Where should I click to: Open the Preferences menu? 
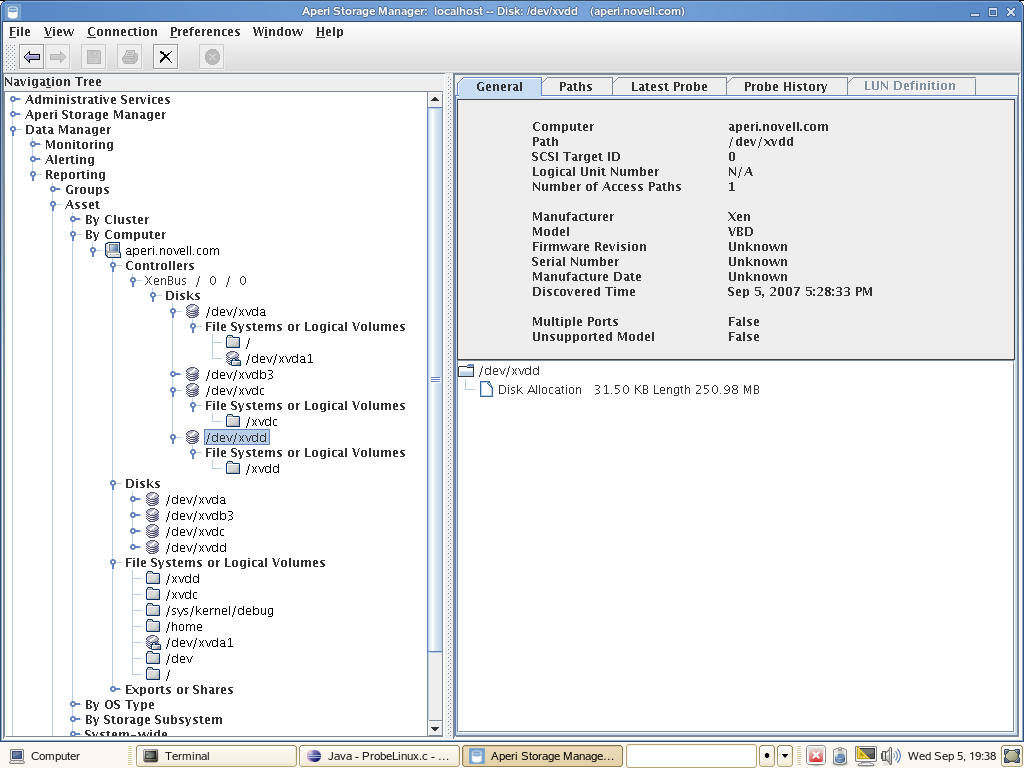tap(205, 31)
